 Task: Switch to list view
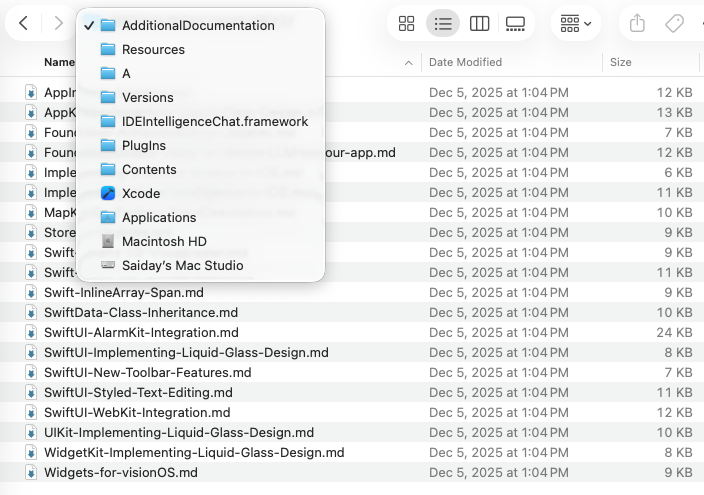443,23
